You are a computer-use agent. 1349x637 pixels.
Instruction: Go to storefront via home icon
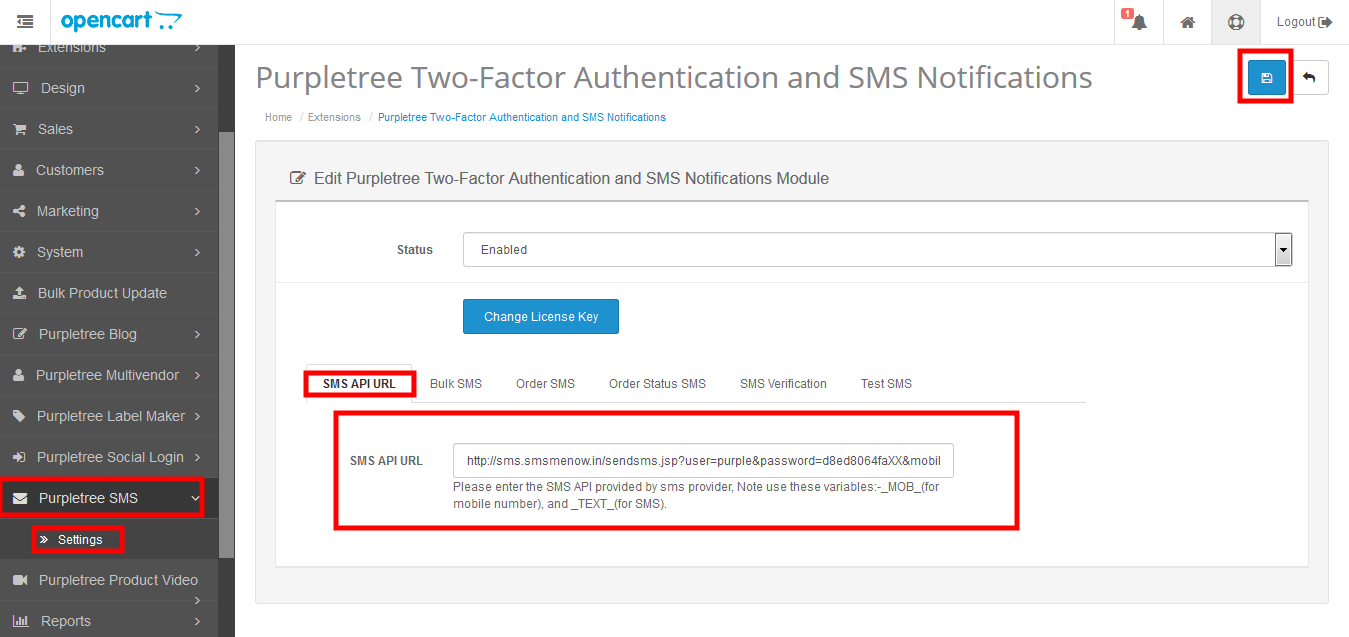tap(1187, 22)
